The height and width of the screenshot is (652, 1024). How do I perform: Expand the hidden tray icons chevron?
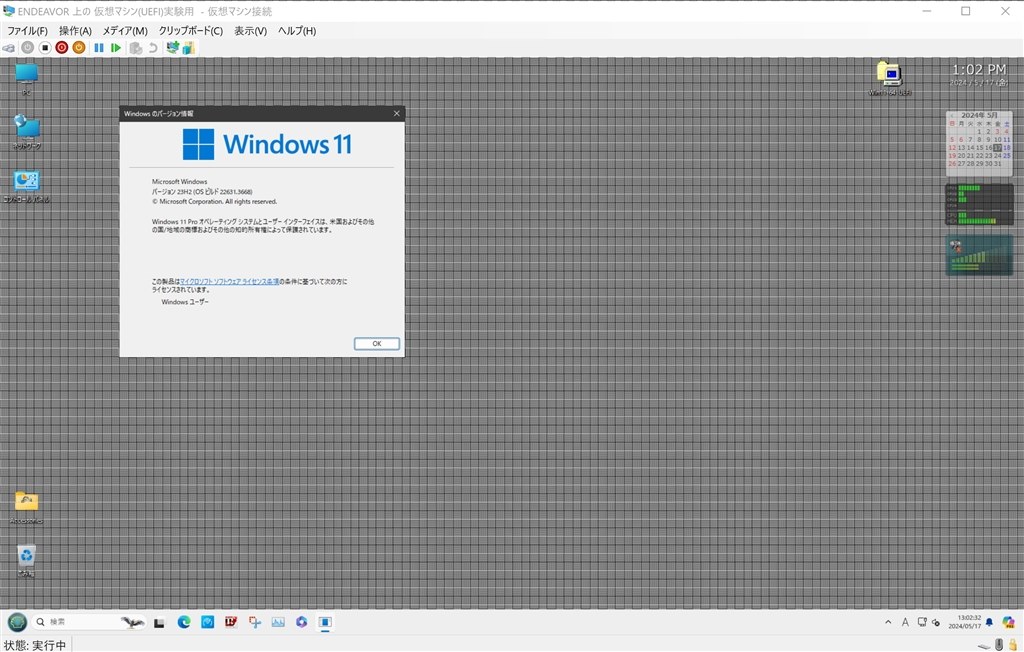click(x=888, y=623)
